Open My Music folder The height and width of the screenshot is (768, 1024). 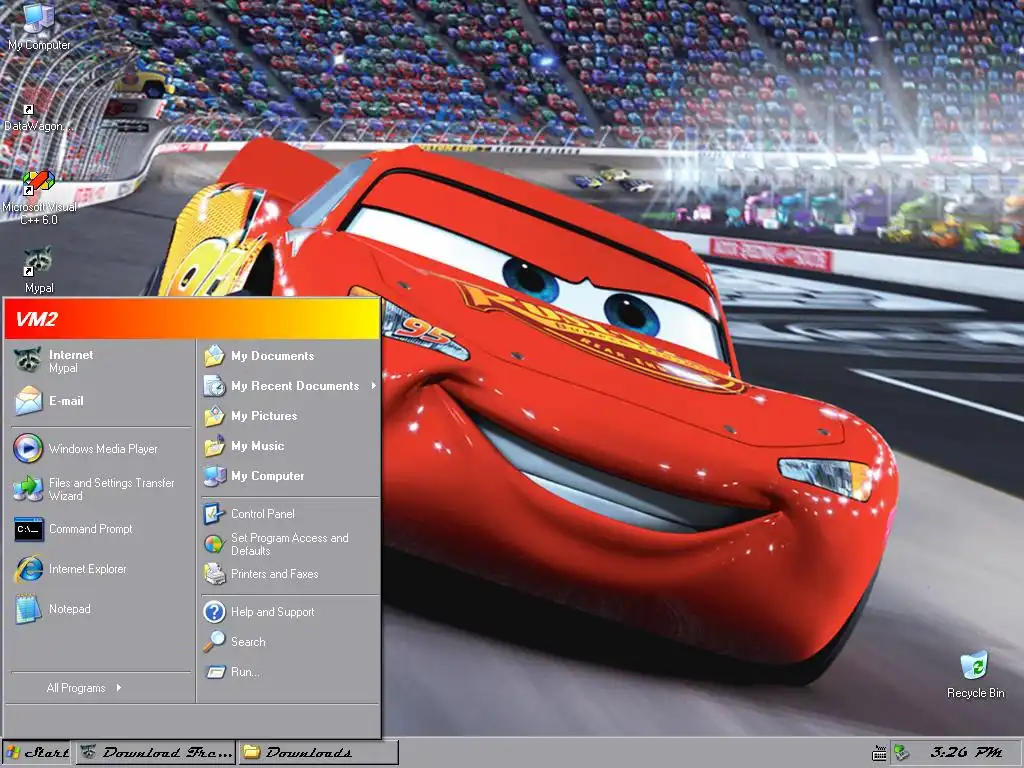(x=289, y=446)
